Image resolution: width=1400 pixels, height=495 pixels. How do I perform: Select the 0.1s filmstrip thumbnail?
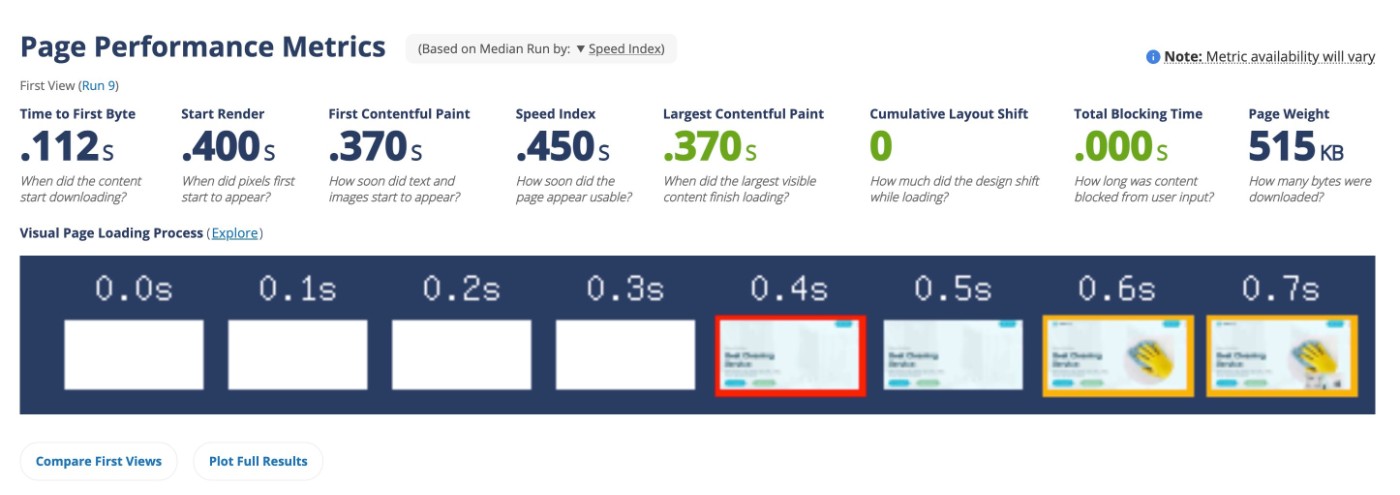pyautogui.click(x=298, y=355)
